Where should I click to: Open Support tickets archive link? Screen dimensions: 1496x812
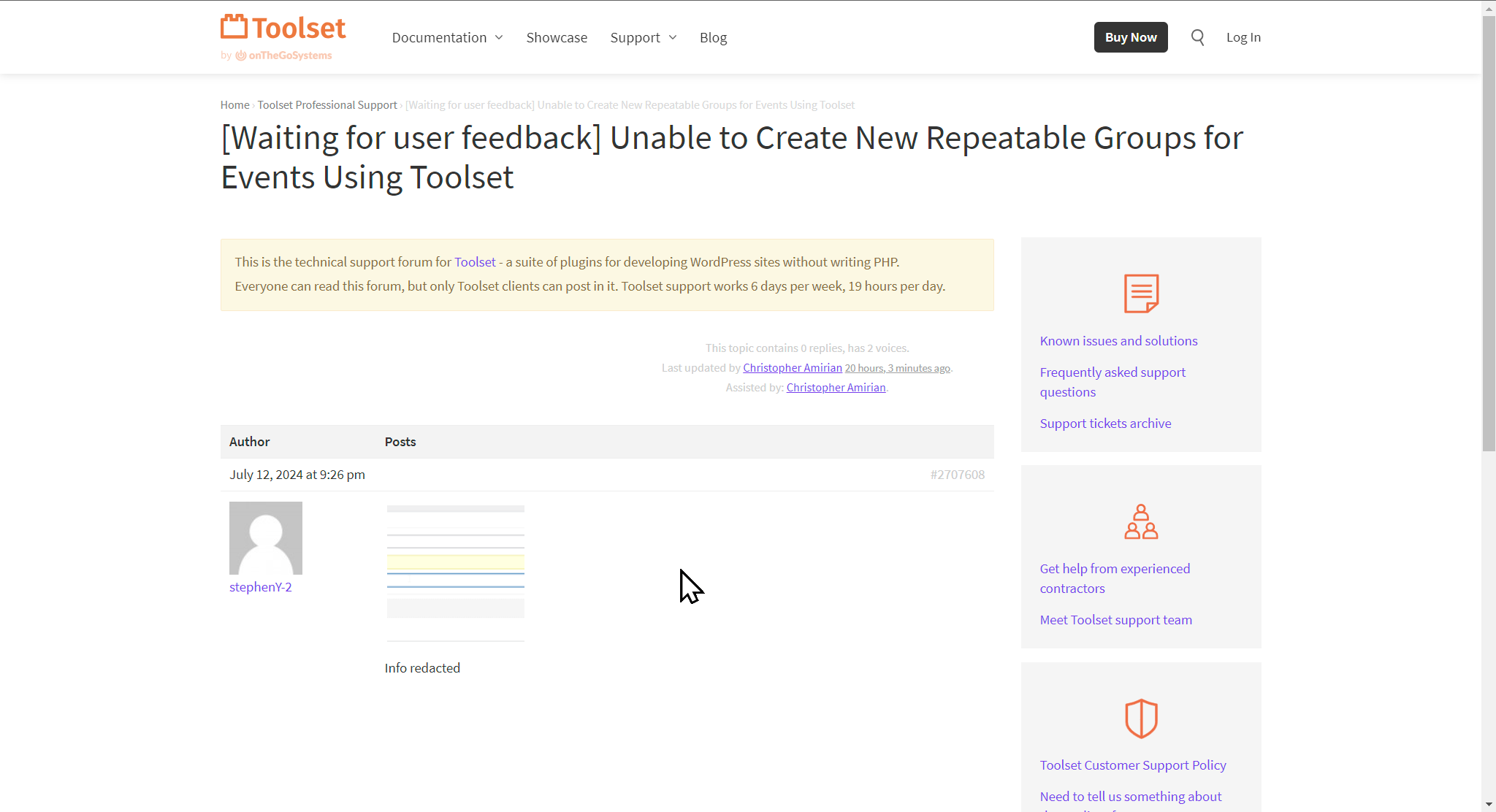click(1105, 424)
